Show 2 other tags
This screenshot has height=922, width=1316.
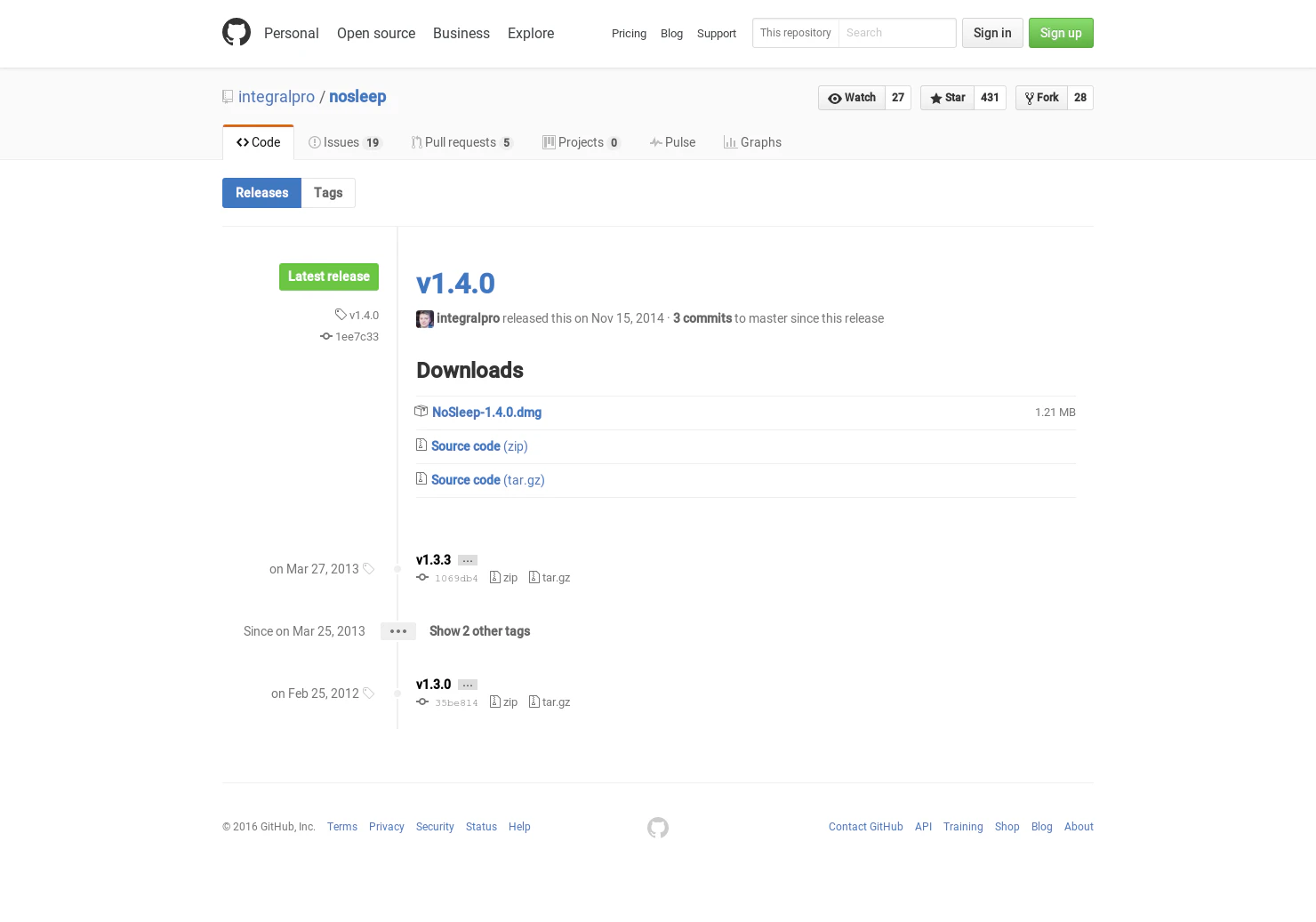click(479, 631)
